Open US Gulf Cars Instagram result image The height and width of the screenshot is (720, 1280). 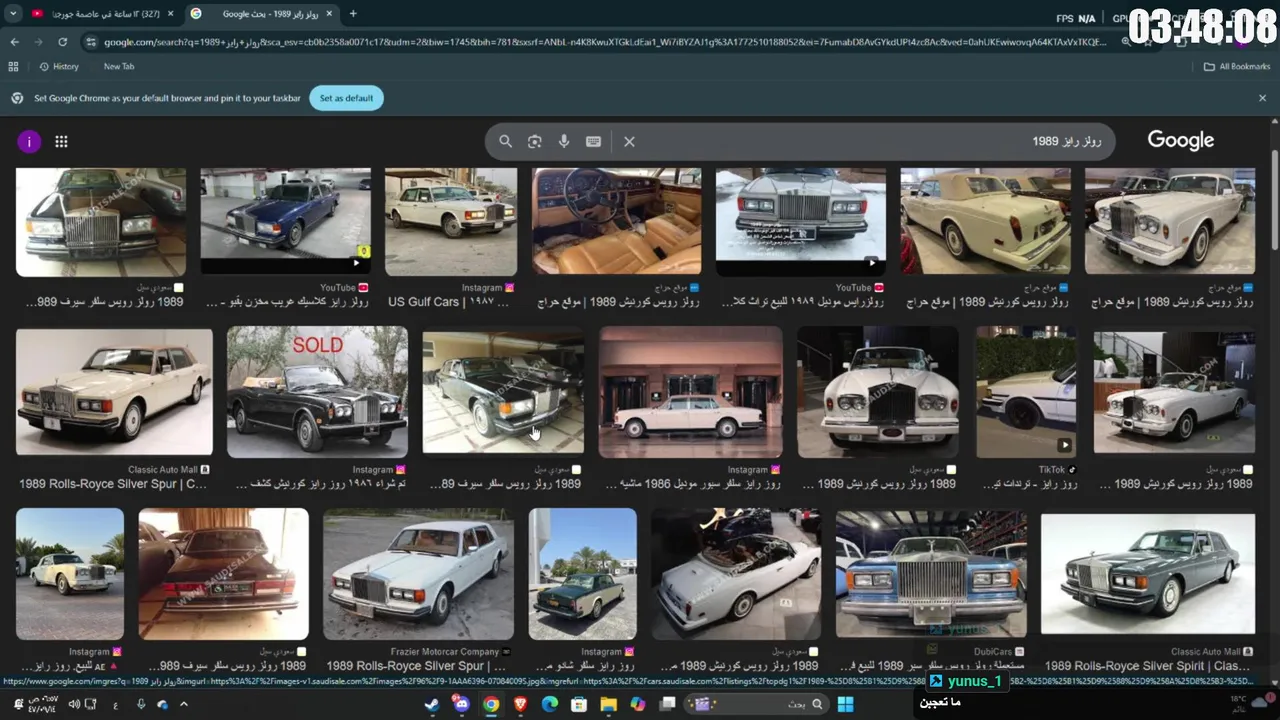coord(451,222)
